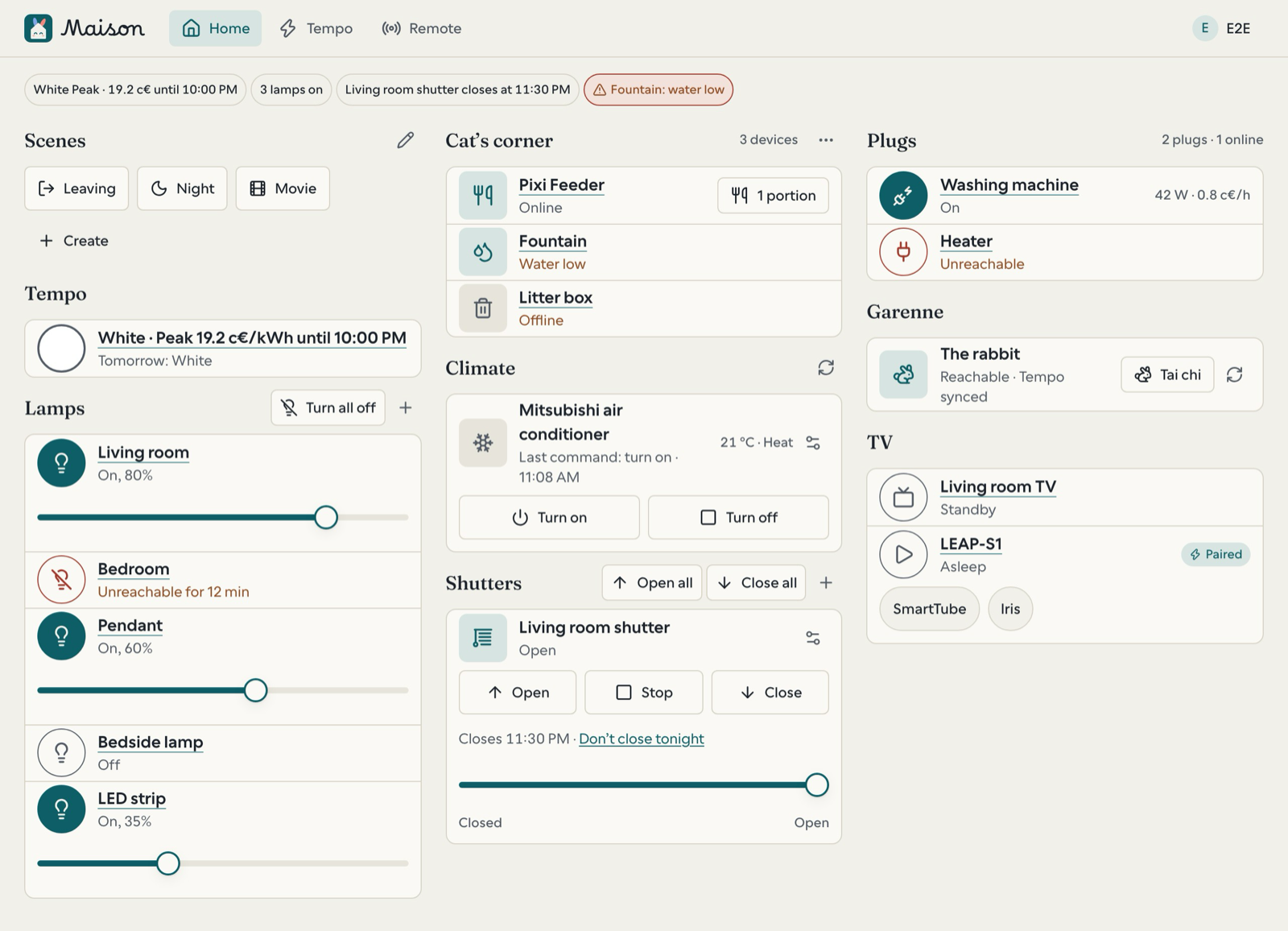Screen dimensions: 1288x931
Task: Stop the Living room shutter
Action: [644, 693]
